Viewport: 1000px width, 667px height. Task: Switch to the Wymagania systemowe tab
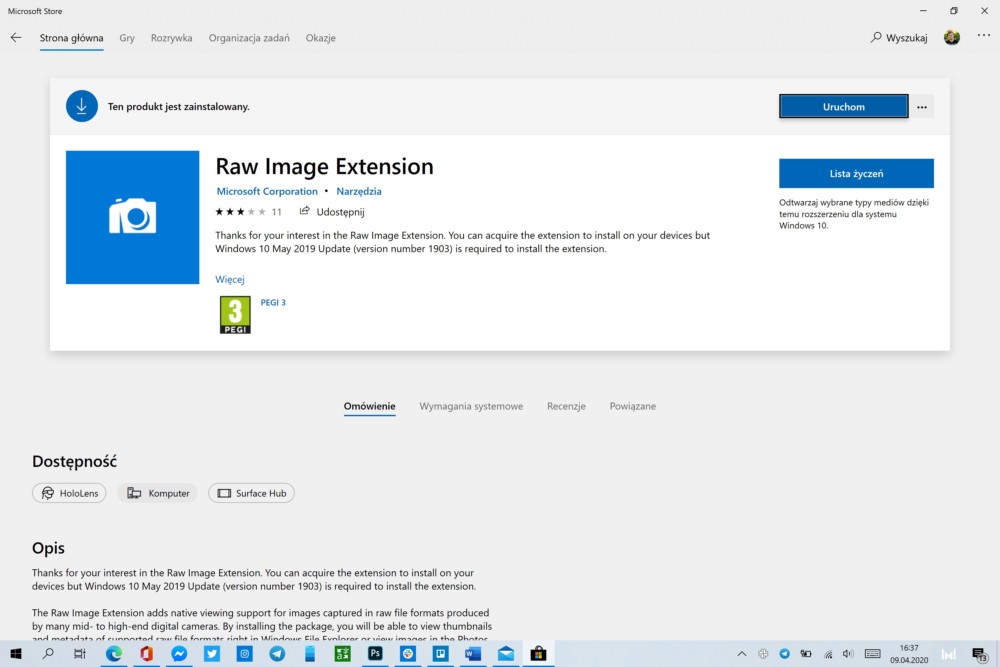(x=471, y=406)
